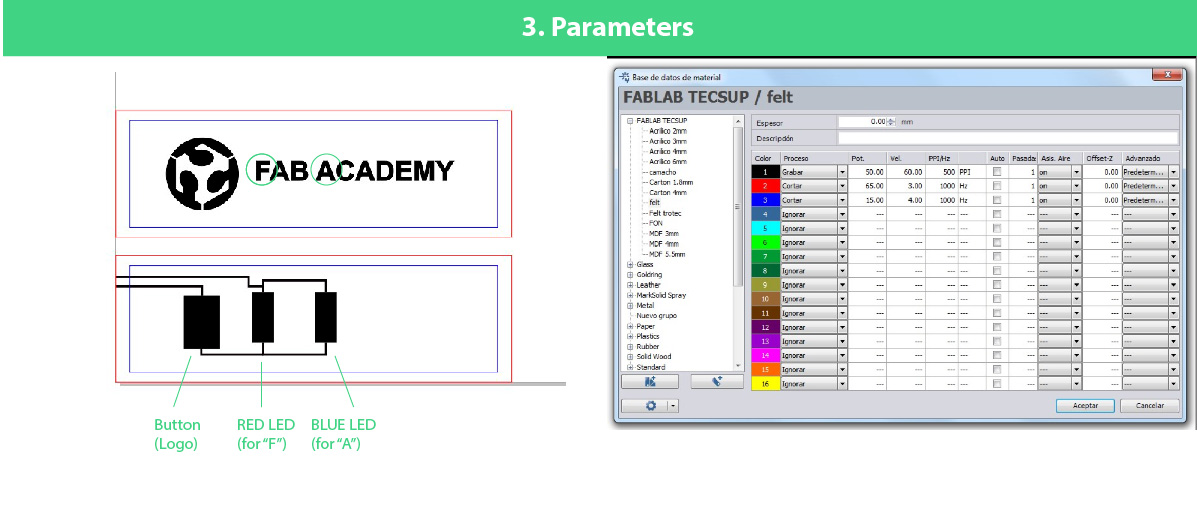The height and width of the screenshot is (528, 1197).
Task: Tick the Auto checkbox in color 5 row
Action: click(996, 228)
